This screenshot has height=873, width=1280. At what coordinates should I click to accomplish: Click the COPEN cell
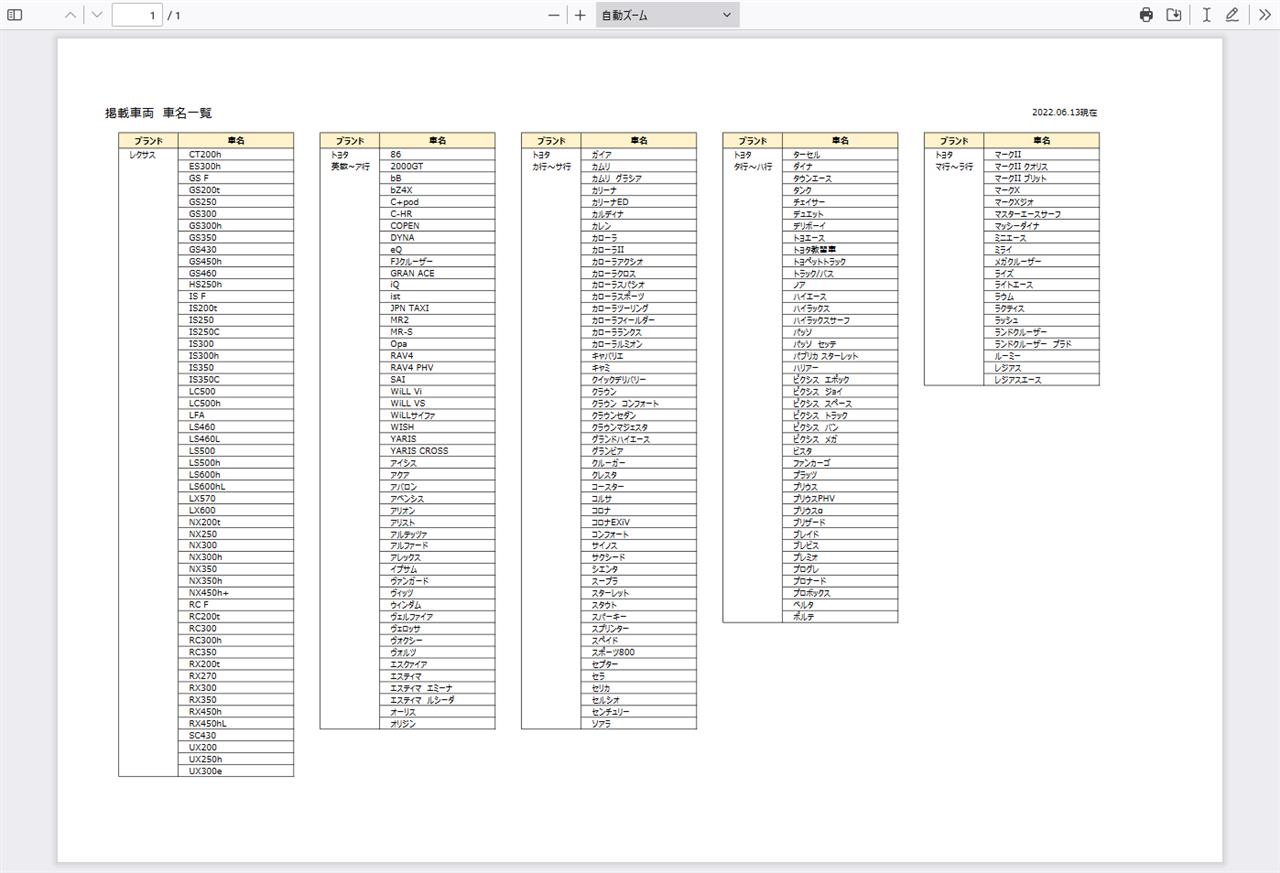(x=437, y=226)
